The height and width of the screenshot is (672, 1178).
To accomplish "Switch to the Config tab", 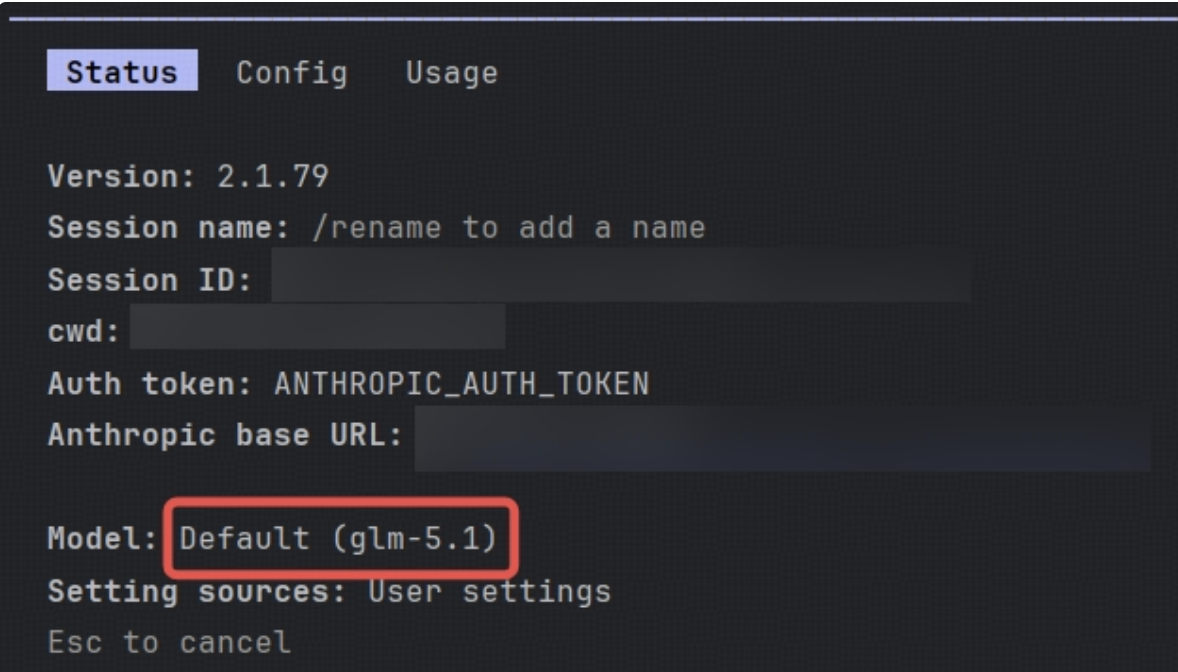I will (x=292, y=72).
